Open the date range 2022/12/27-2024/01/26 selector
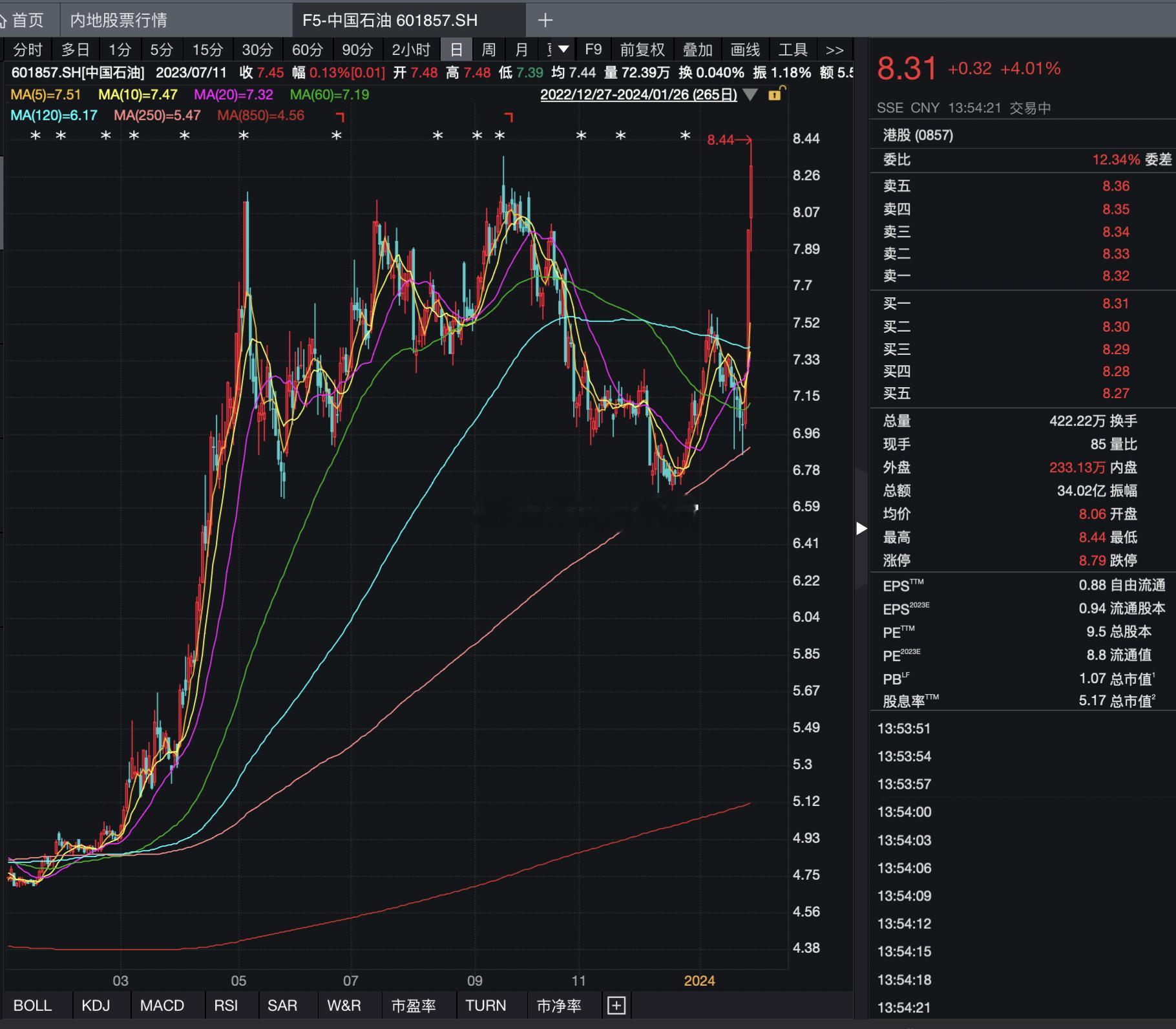Image resolution: width=1176 pixels, height=1029 pixels. [638, 94]
